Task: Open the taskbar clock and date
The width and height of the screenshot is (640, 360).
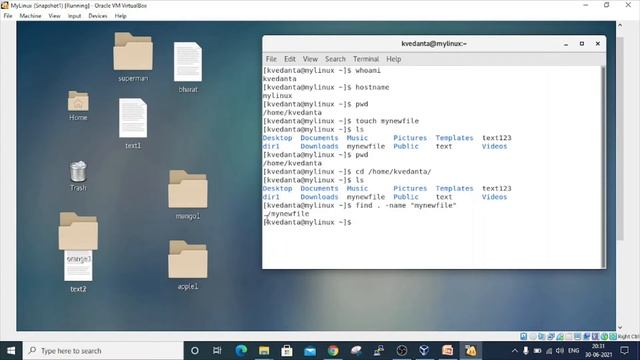Action: pyautogui.click(x=598, y=351)
